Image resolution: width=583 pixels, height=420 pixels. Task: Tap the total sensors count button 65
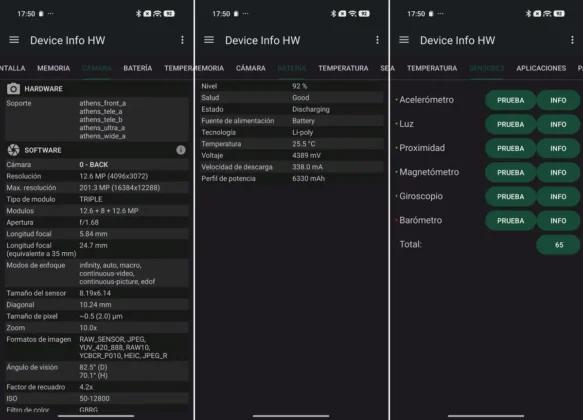point(558,245)
